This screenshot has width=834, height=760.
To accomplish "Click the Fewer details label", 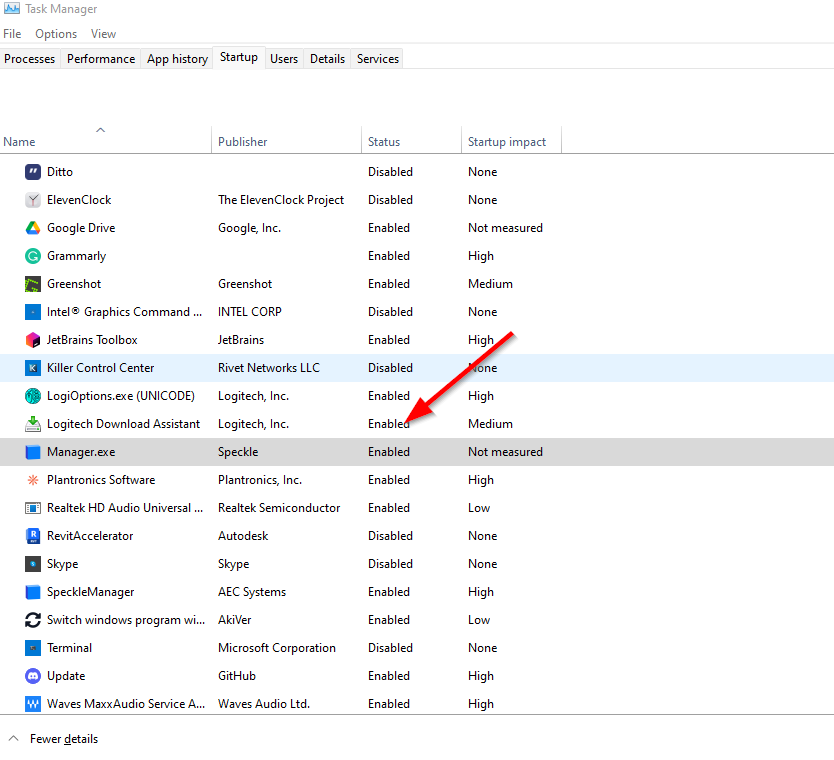I will (x=64, y=739).
